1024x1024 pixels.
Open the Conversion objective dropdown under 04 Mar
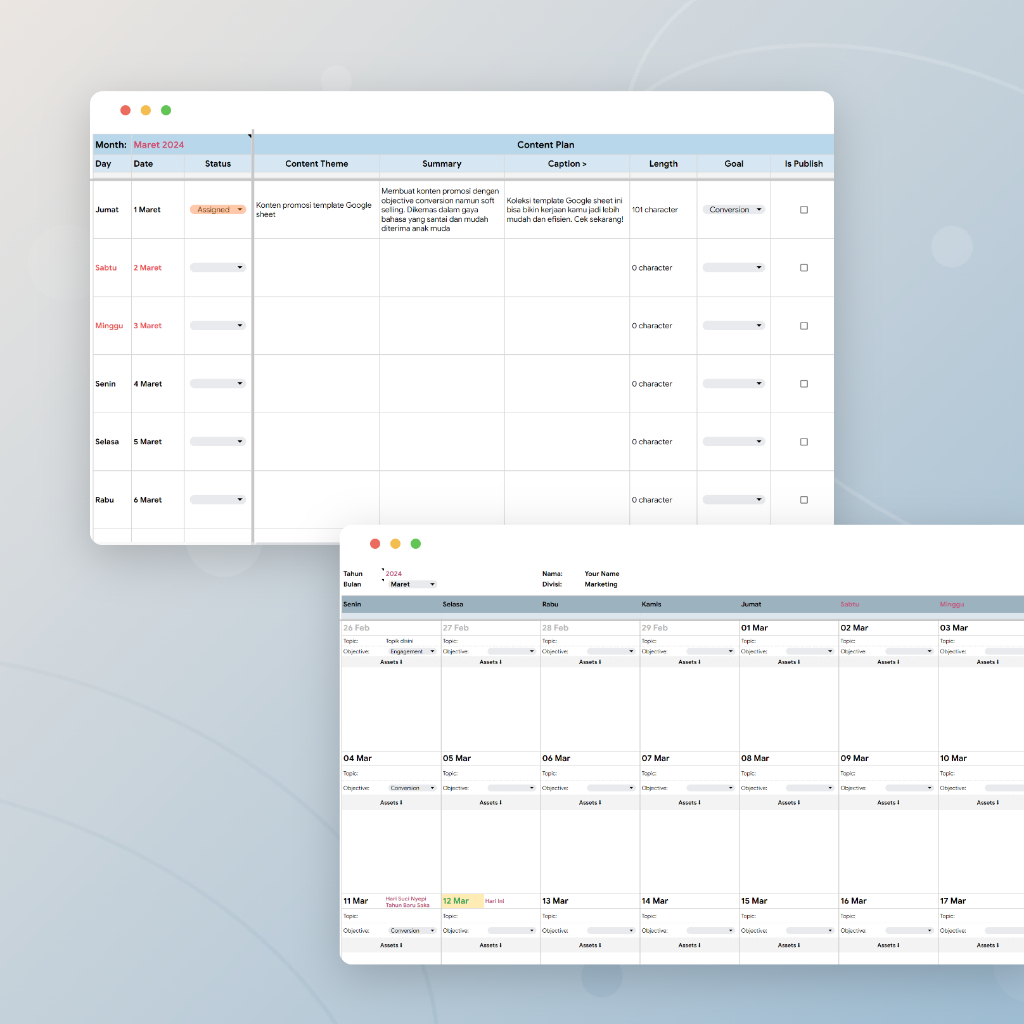pos(414,787)
